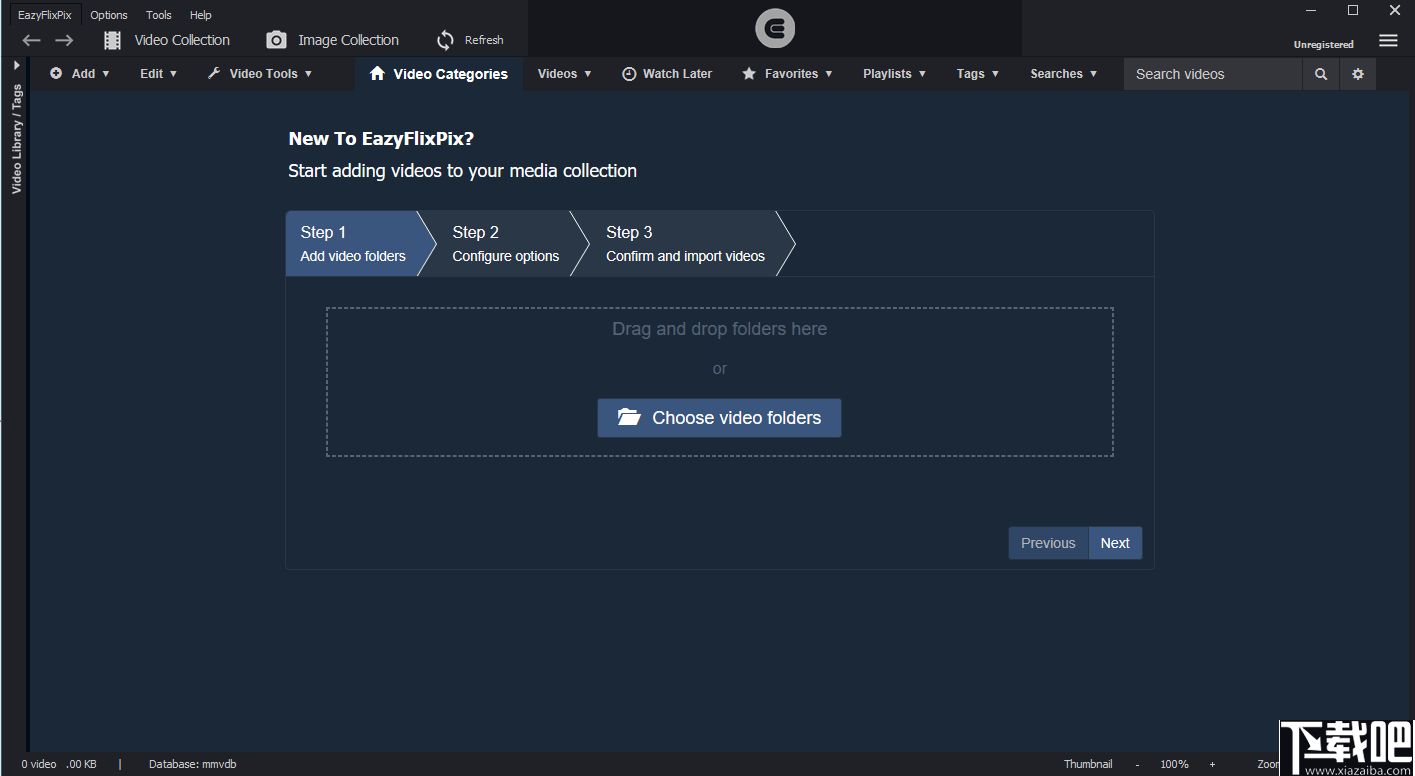This screenshot has width=1415, height=776.
Task: Open the Videos dropdown
Action: point(565,74)
